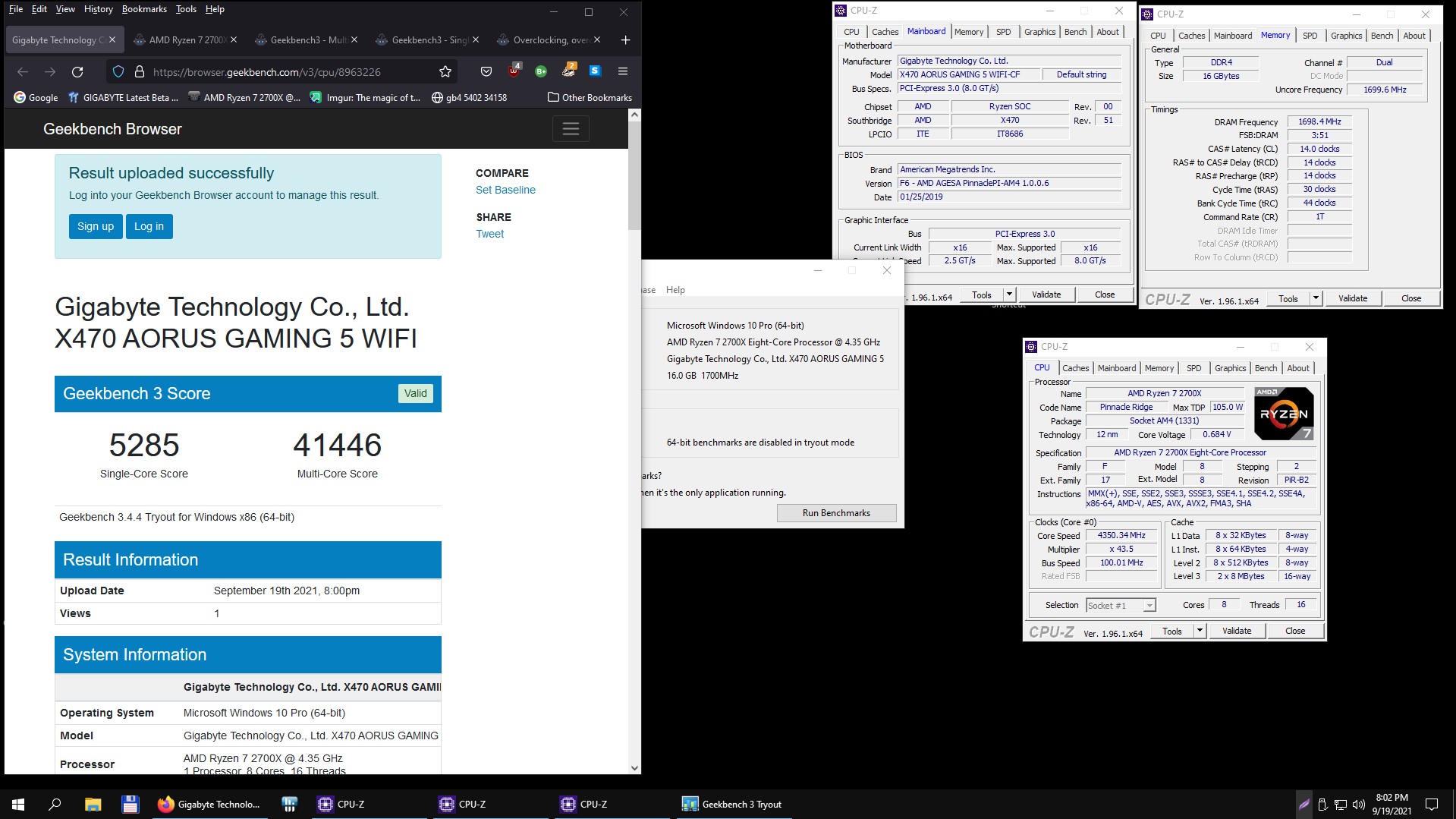This screenshot has width=1456, height=819.
Task: Open Tools dropdown arrow in CPU tab CPU-Z
Action: (1200, 631)
